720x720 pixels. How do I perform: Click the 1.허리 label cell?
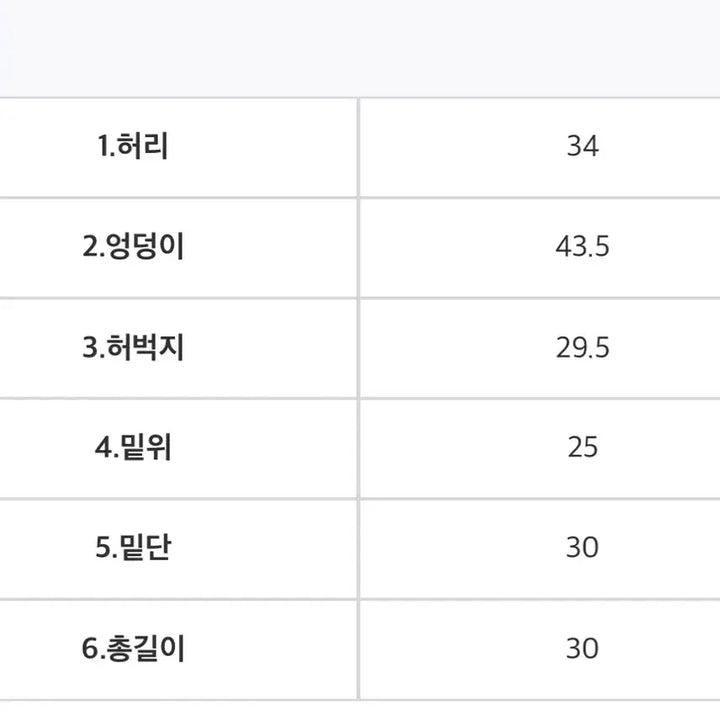point(134,147)
